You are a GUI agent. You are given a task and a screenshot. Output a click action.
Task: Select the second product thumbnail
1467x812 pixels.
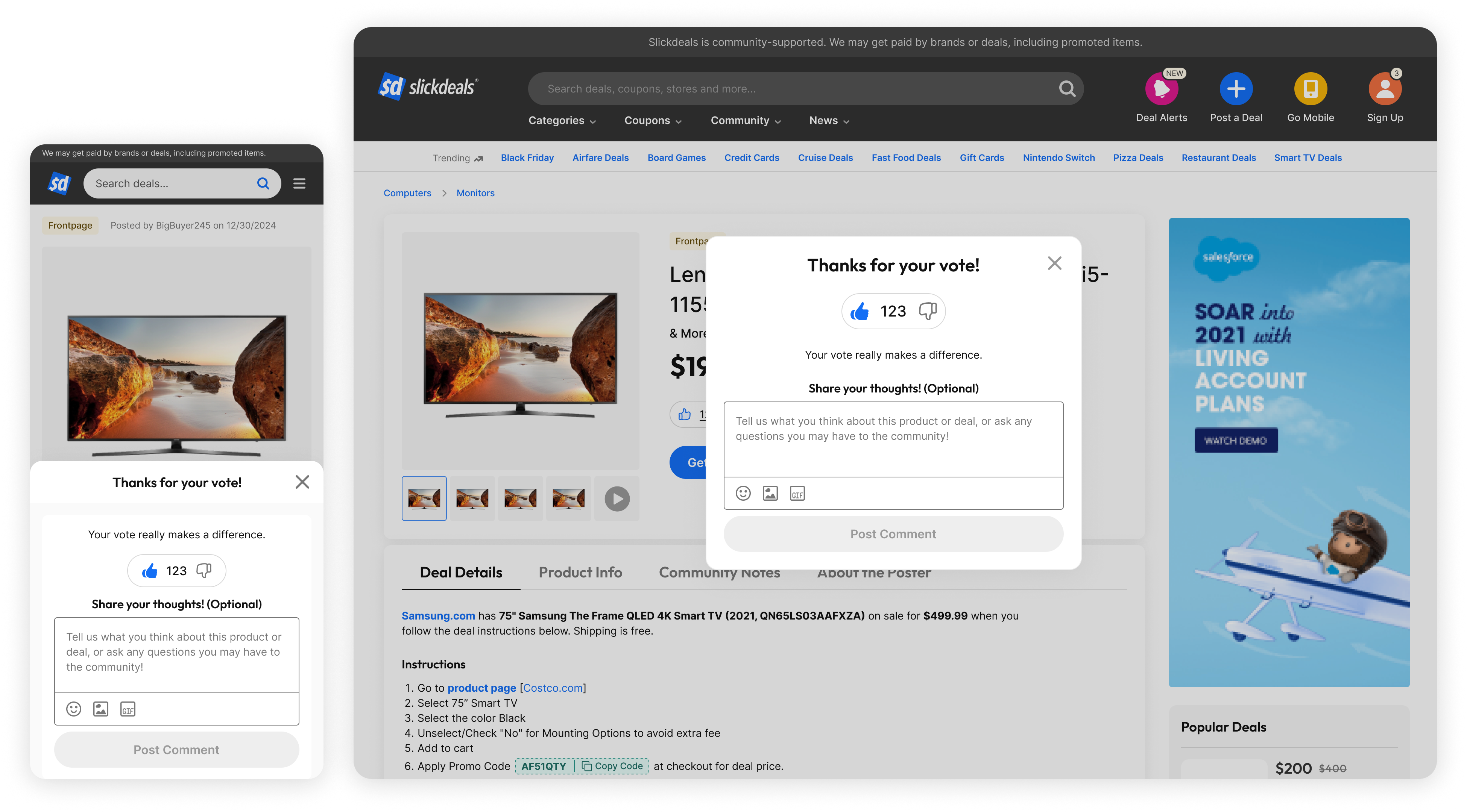click(472, 498)
